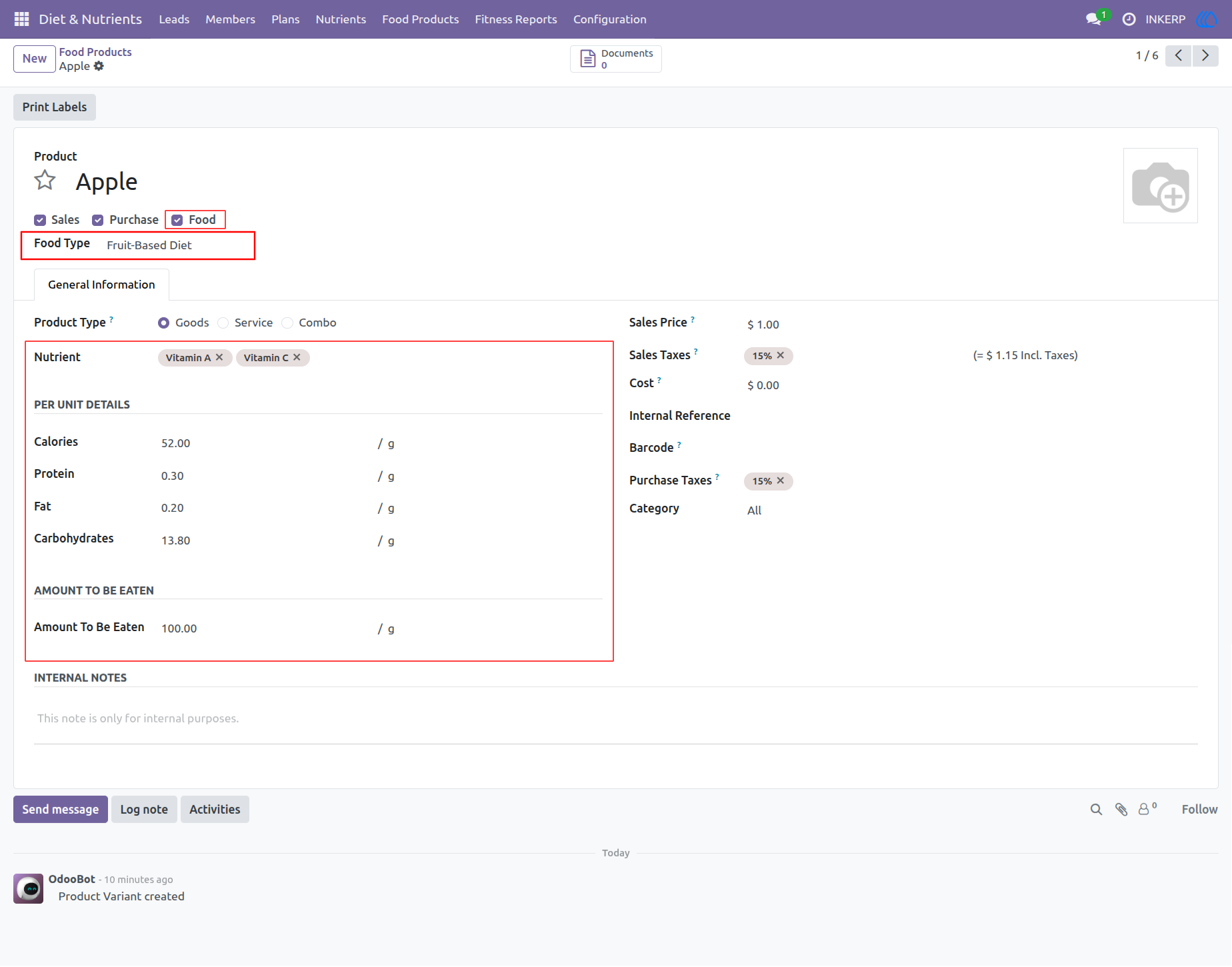Screen dimensions: 1232x967
Task: Select the Service product type
Action: pyautogui.click(x=223, y=323)
